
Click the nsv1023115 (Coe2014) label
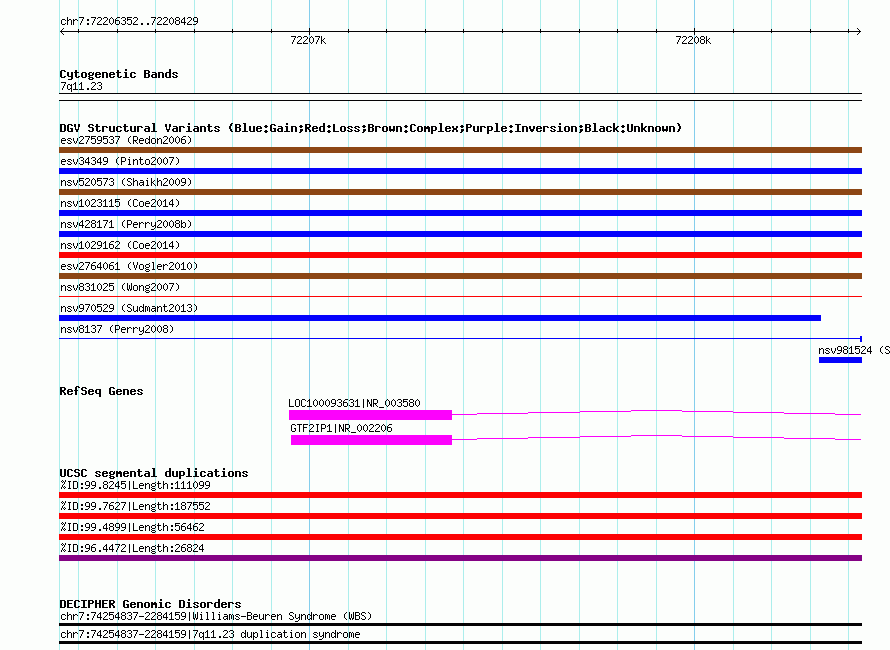point(120,203)
